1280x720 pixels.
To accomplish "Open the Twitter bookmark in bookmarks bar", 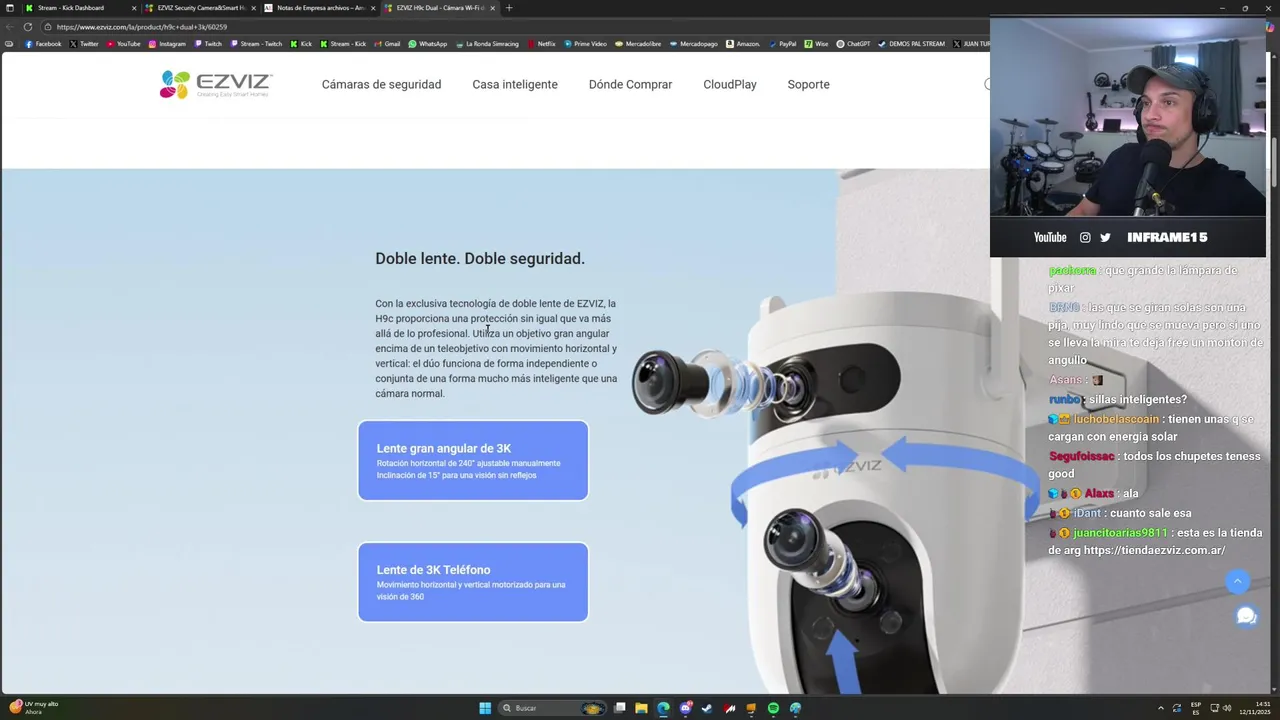I will pos(84,44).
